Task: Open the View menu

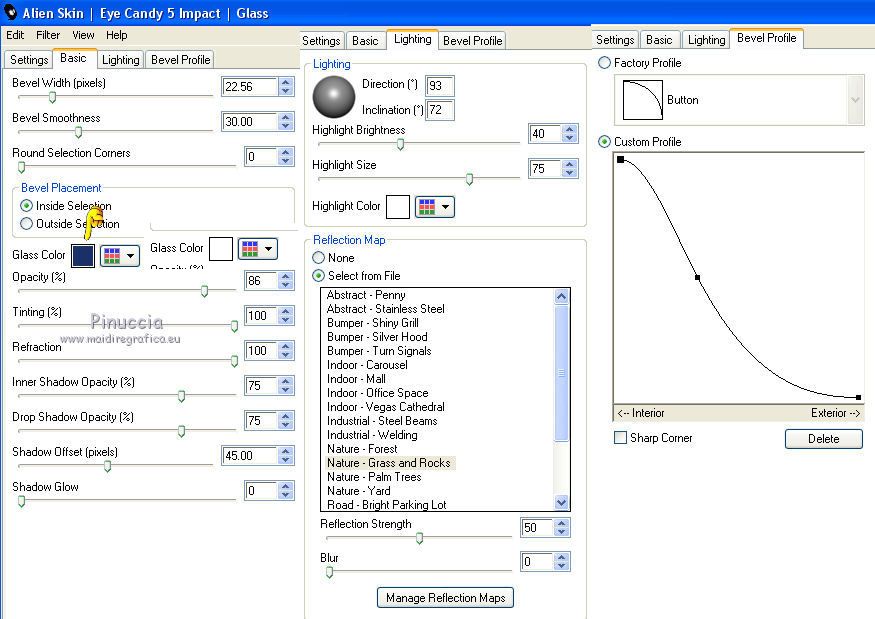Action: [x=83, y=35]
